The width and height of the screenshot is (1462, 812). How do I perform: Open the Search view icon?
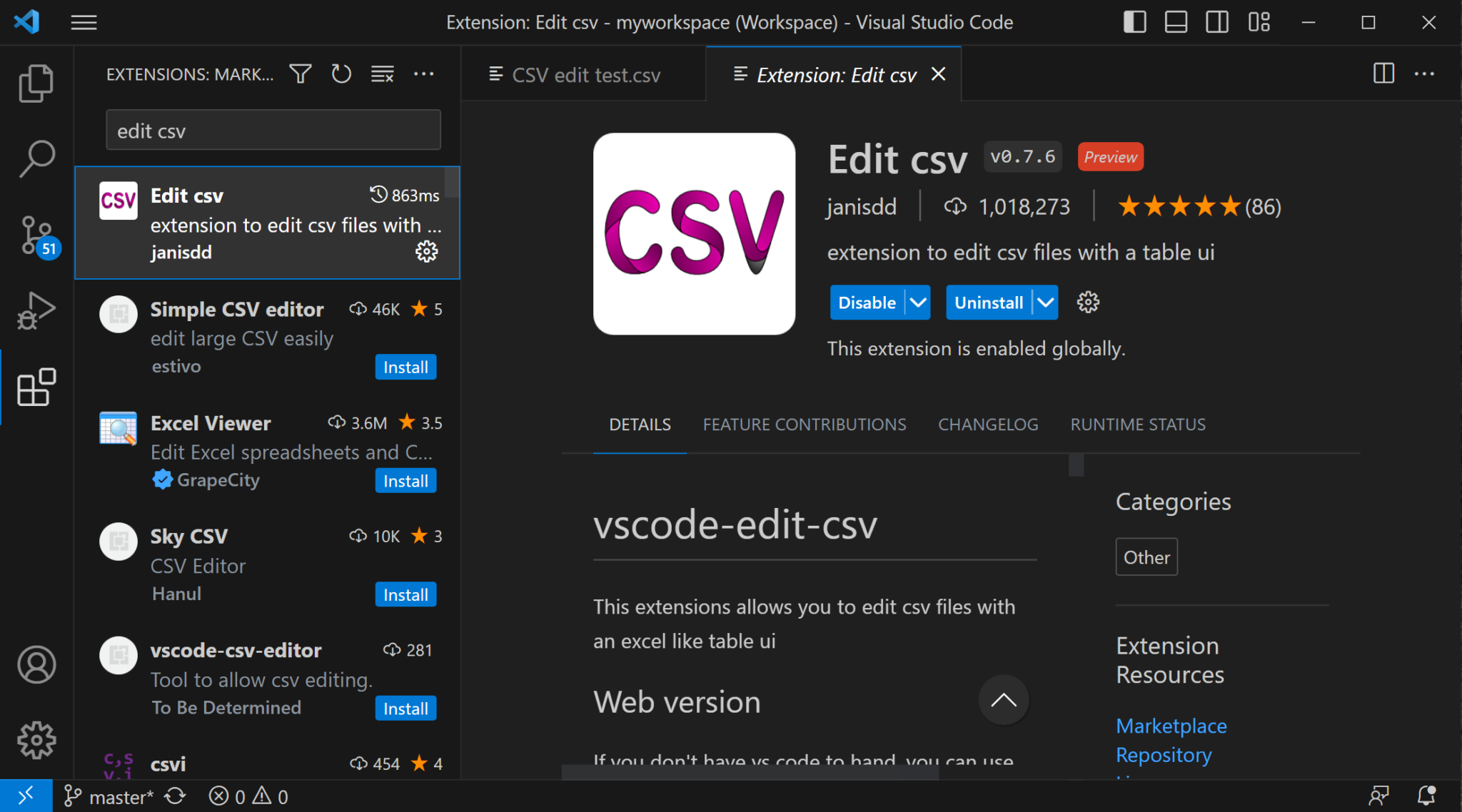click(x=36, y=158)
